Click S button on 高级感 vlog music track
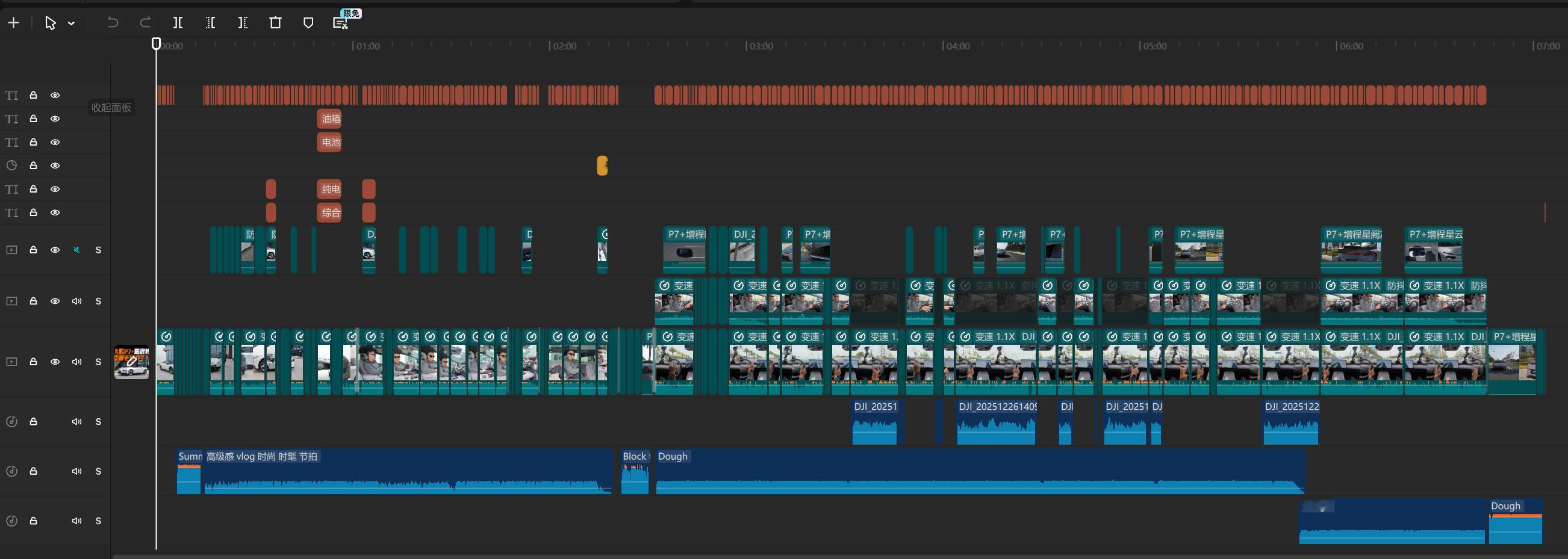This screenshot has width=1568, height=559. click(98, 471)
